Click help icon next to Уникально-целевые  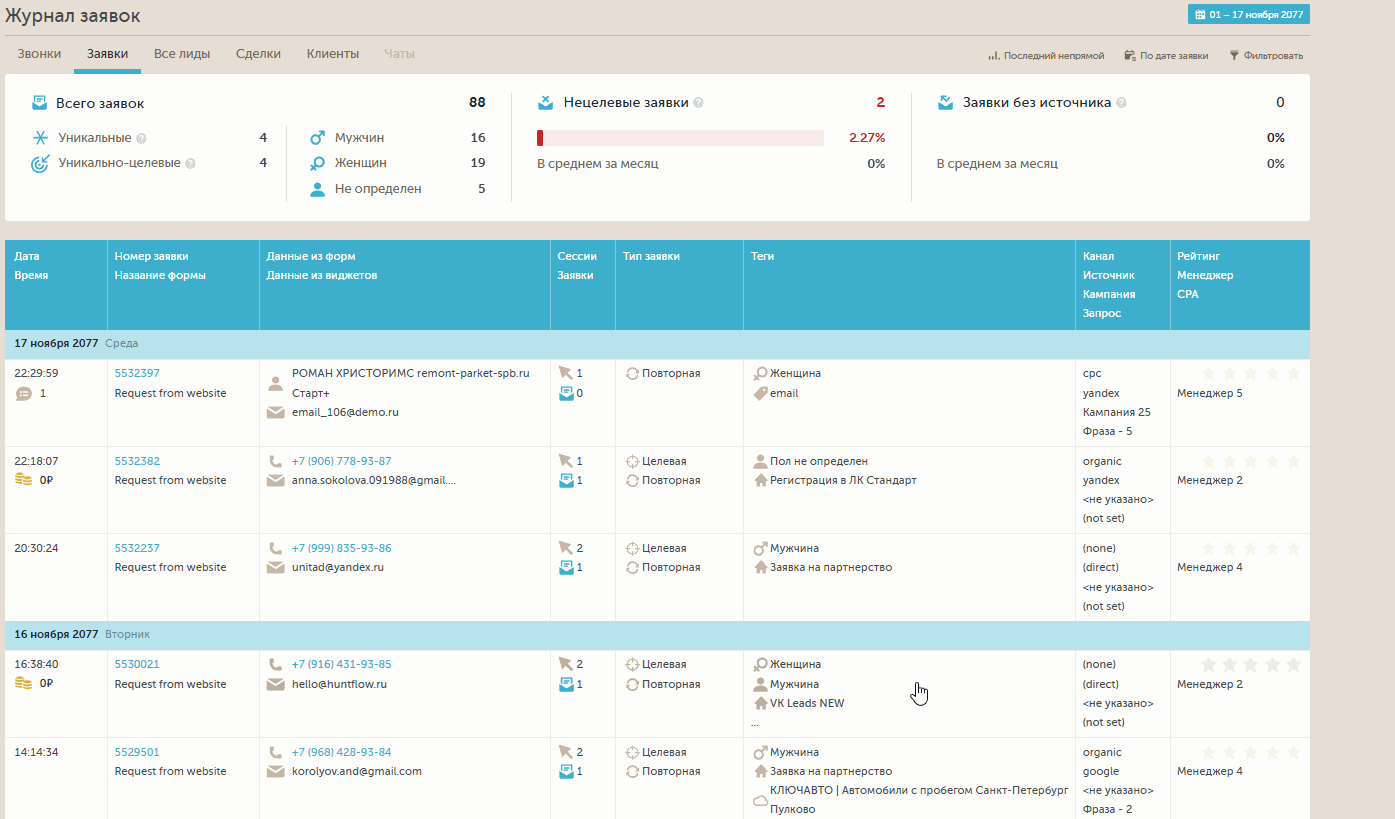[x=190, y=163]
